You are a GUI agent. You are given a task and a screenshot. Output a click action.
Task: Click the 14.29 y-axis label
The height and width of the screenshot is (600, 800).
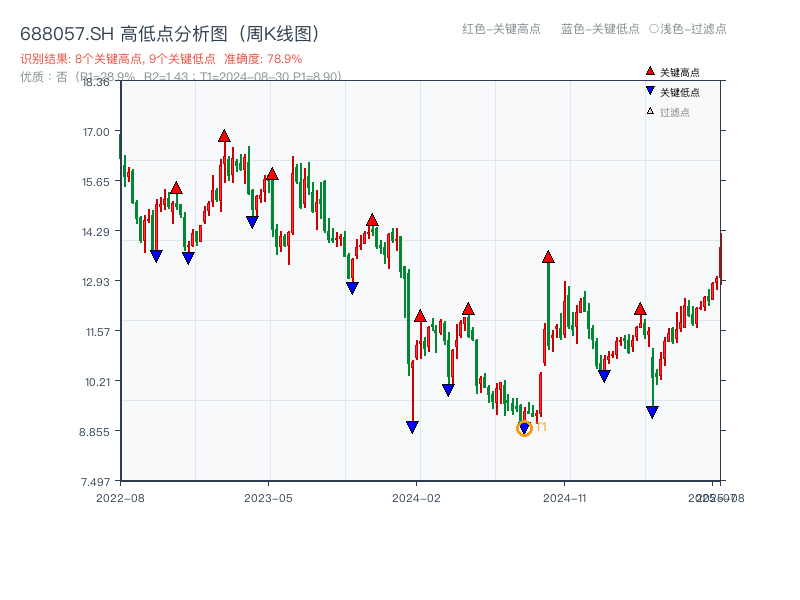(96, 232)
